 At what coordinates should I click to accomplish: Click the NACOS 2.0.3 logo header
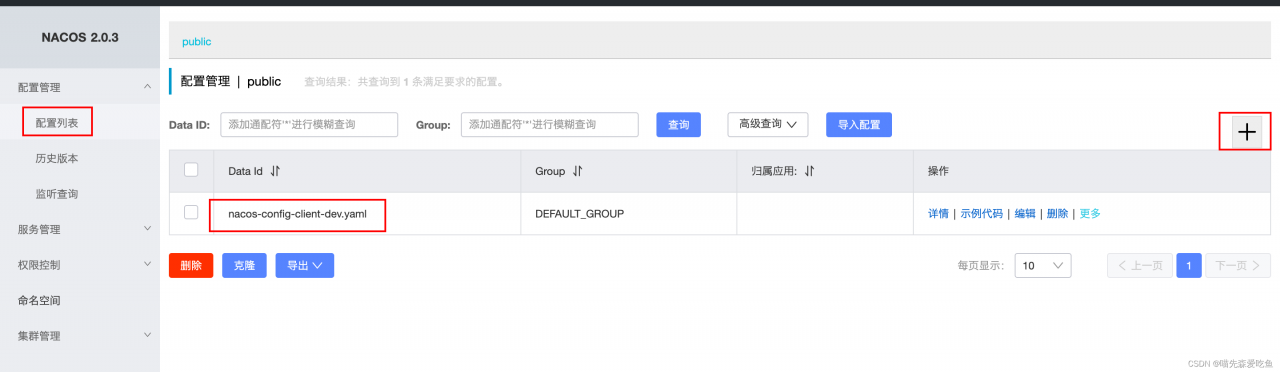click(80, 37)
